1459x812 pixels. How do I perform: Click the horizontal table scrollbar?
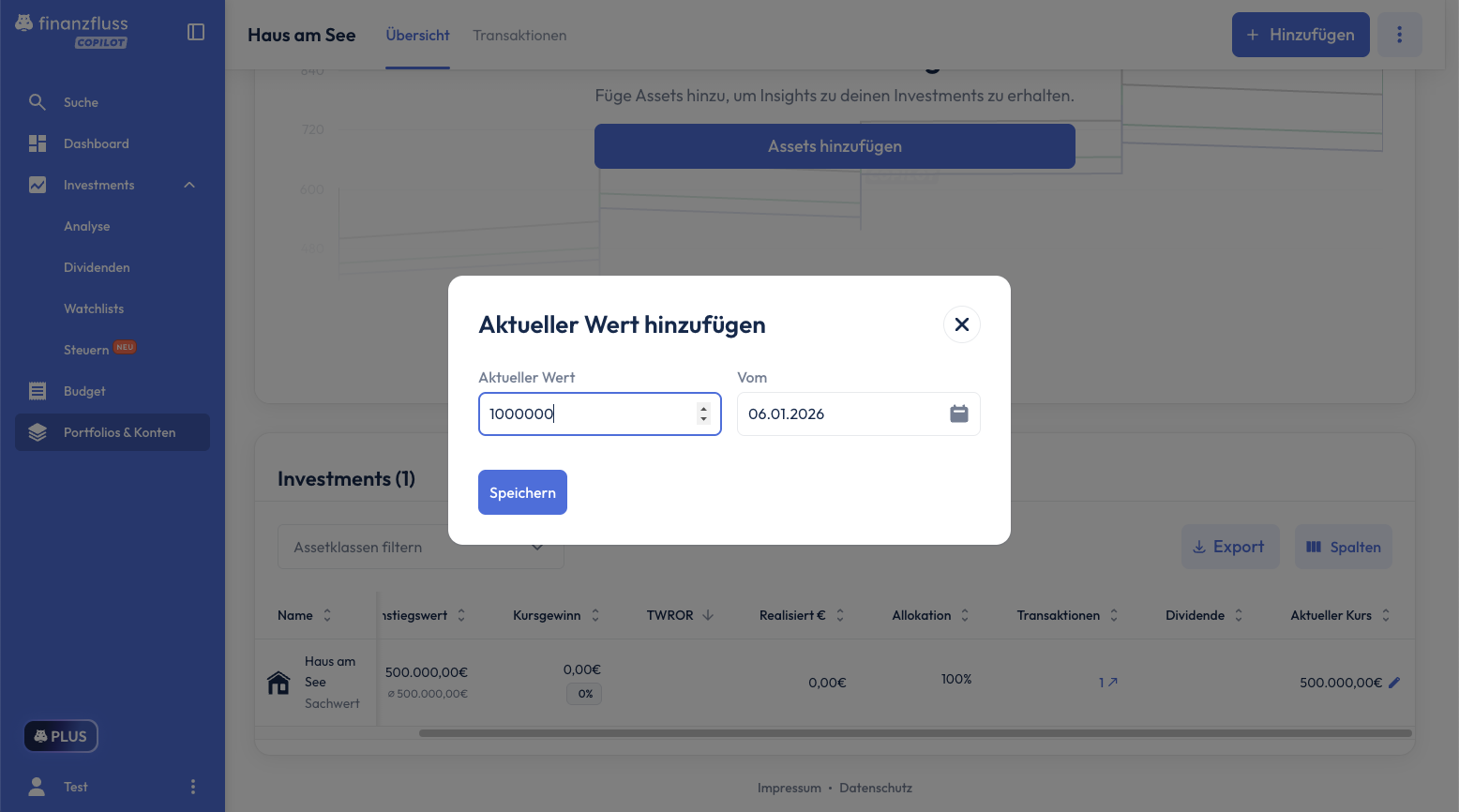click(914, 733)
